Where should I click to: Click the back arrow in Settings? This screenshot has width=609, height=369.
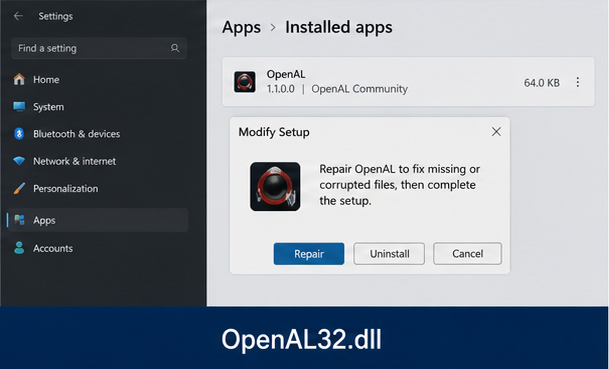pyautogui.click(x=18, y=16)
